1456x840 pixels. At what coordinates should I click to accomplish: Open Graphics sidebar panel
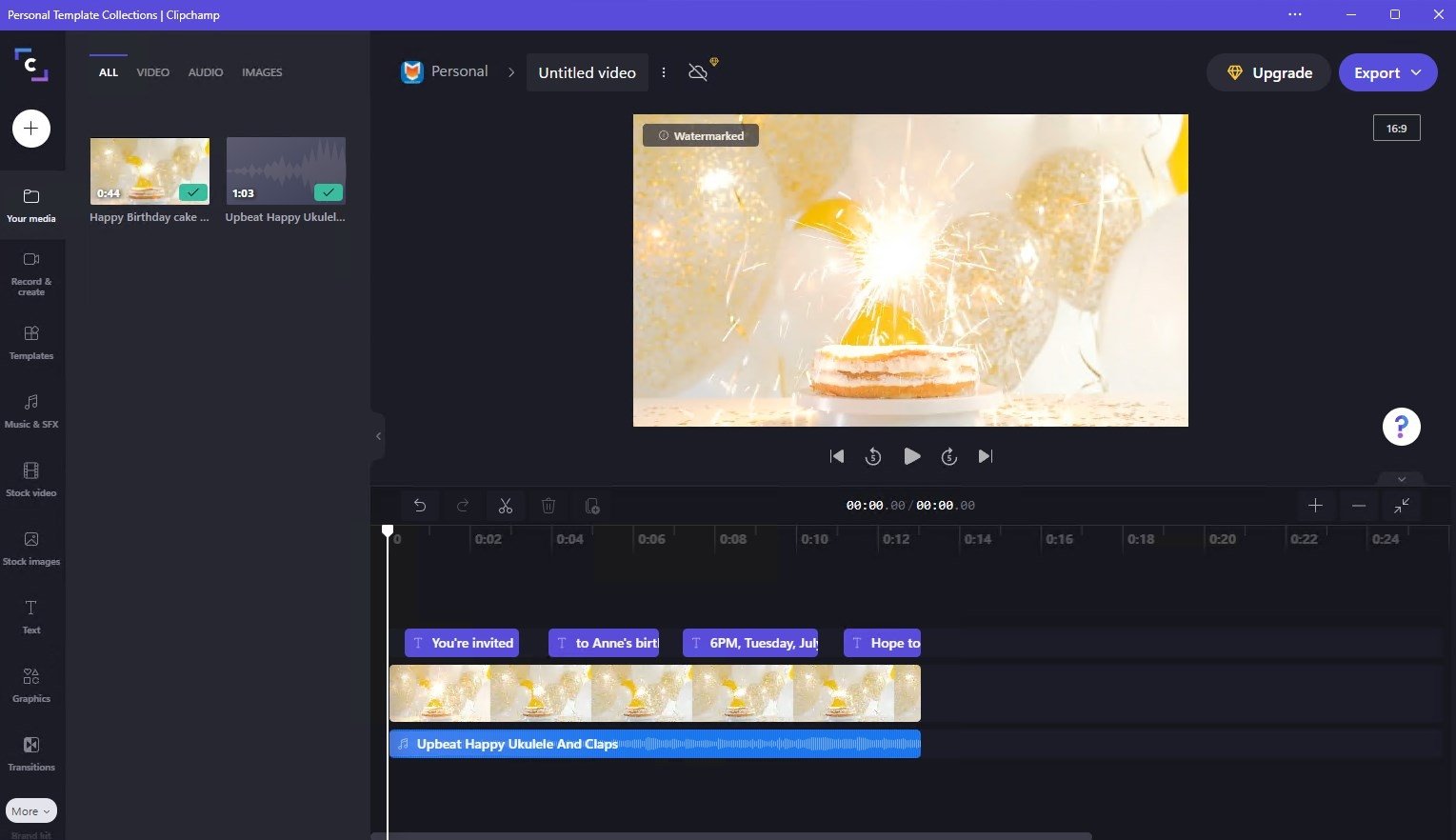[x=31, y=685]
